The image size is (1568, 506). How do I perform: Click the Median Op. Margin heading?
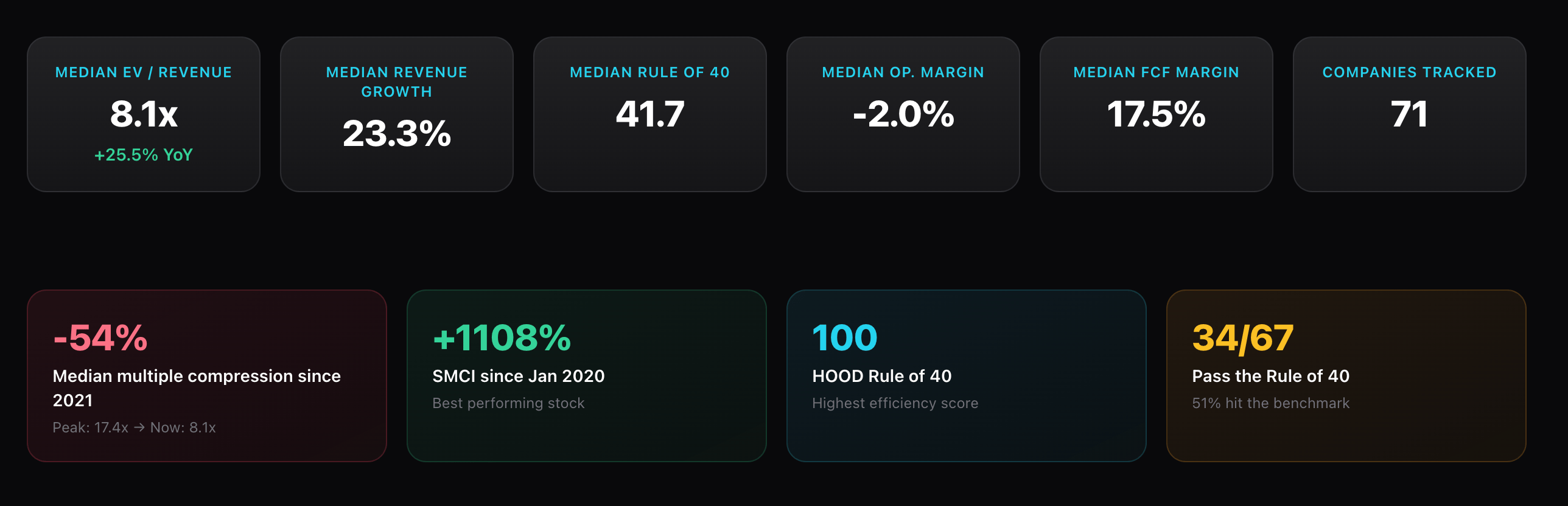pyautogui.click(x=903, y=72)
